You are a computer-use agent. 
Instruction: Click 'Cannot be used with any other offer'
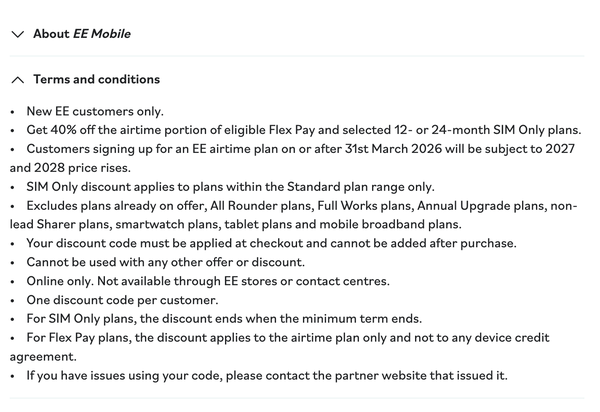(166, 262)
